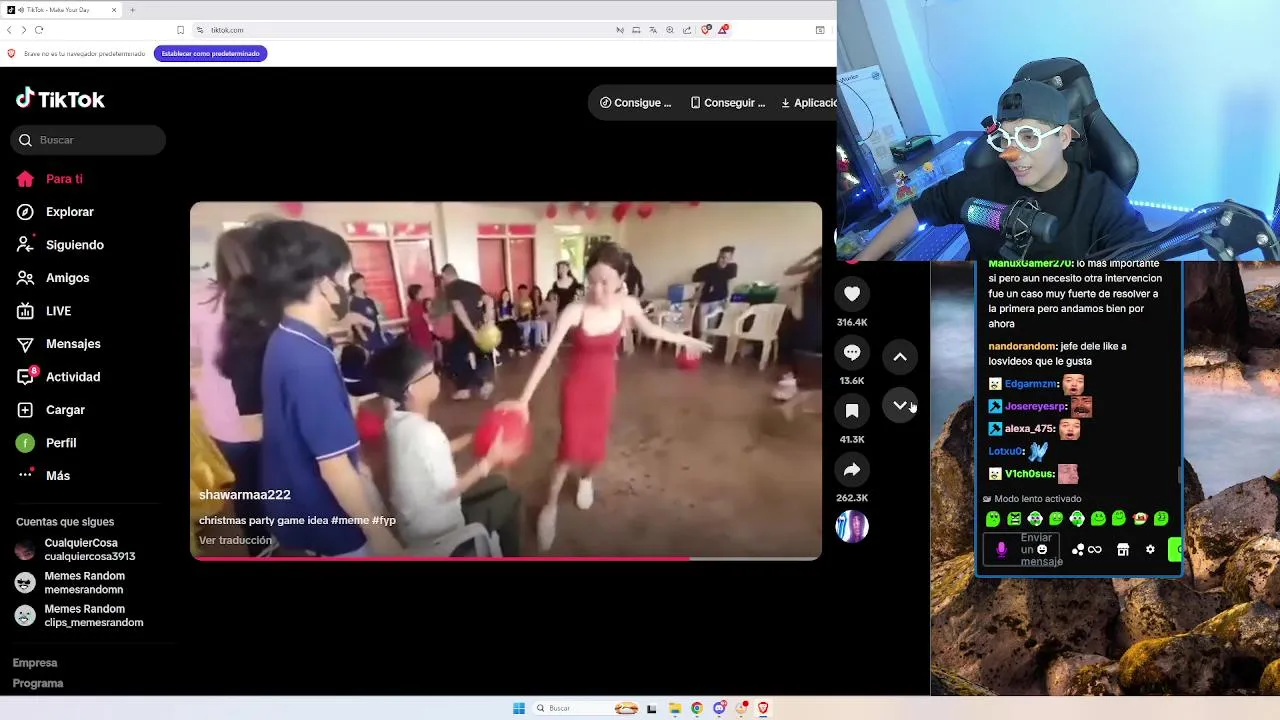Open browser sidebar panel icon
1280x720 pixels.
(820, 30)
